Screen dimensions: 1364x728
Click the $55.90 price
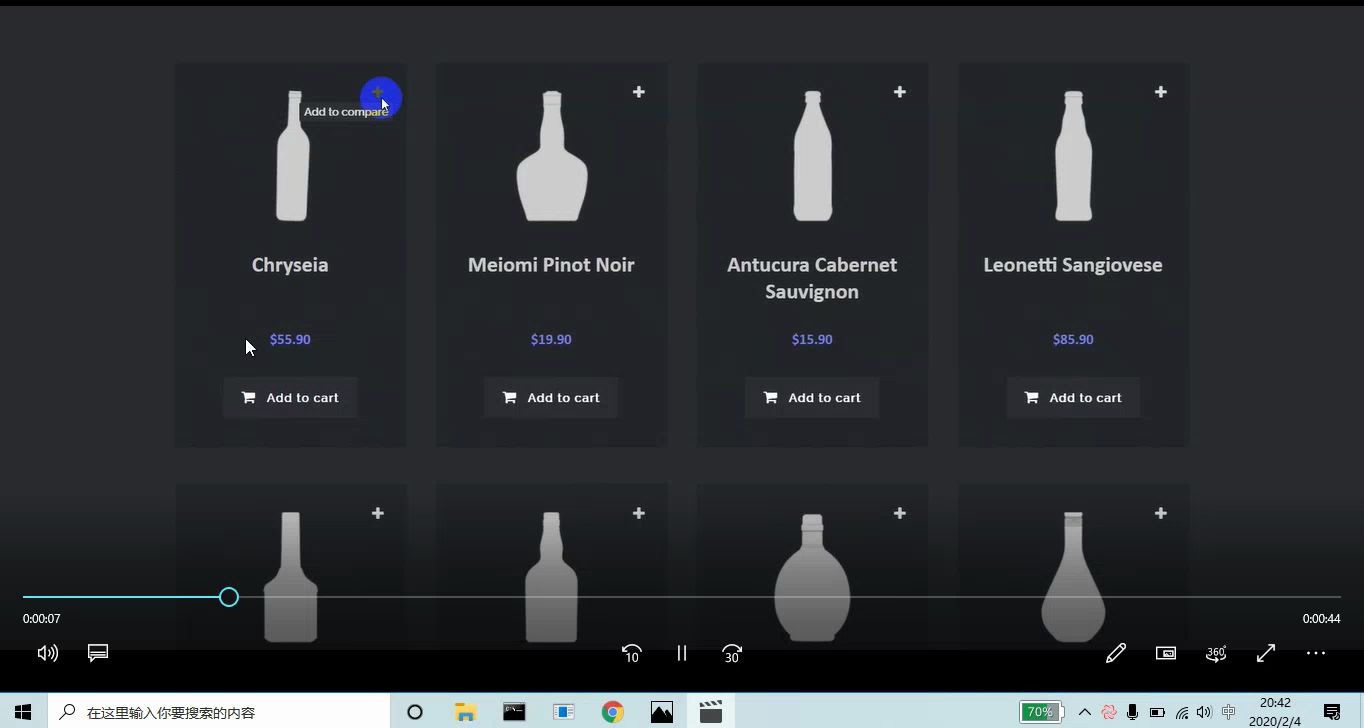pos(290,340)
